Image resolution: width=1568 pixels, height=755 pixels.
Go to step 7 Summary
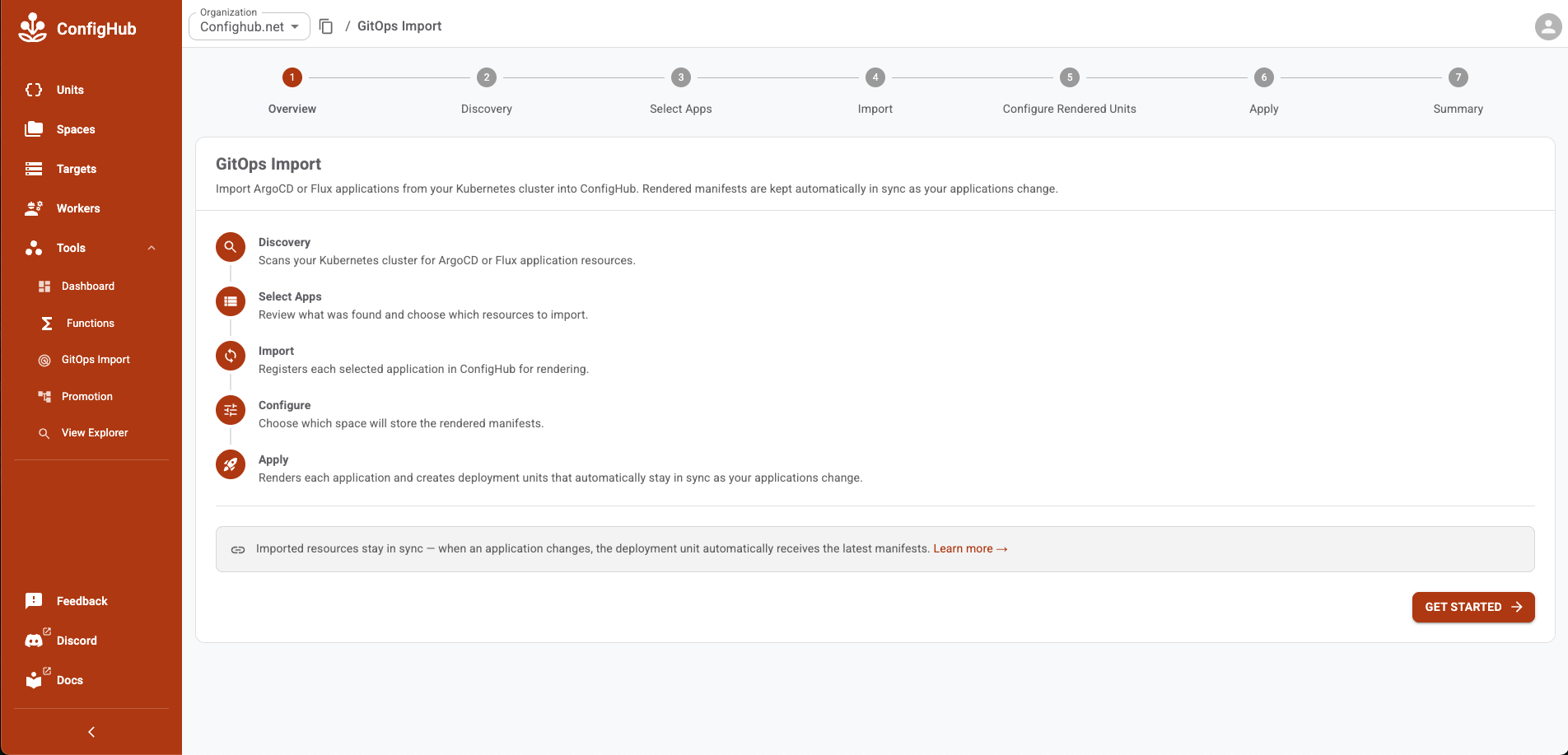(1458, 91)
